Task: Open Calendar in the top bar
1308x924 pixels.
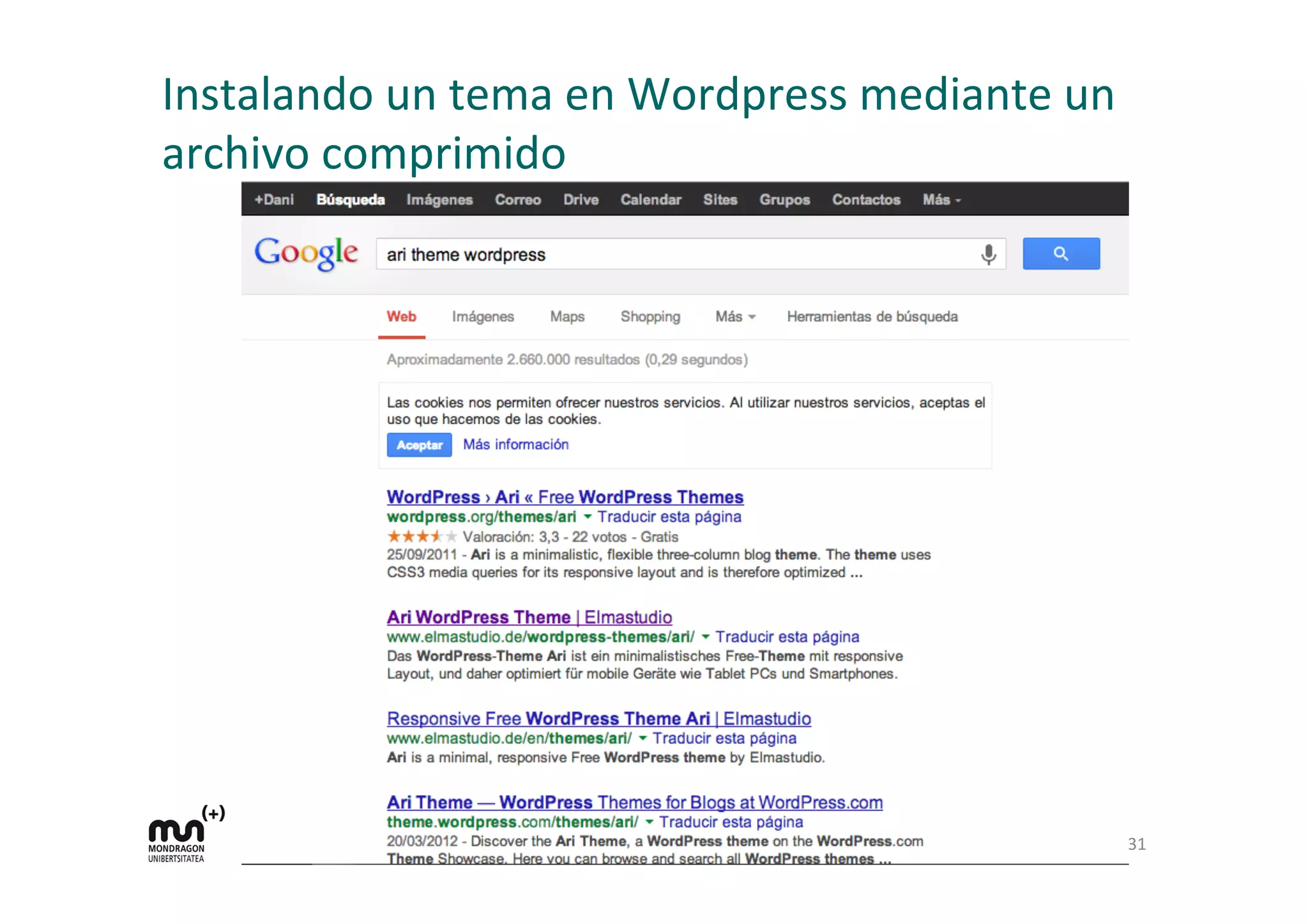Action: click(651, 200)
